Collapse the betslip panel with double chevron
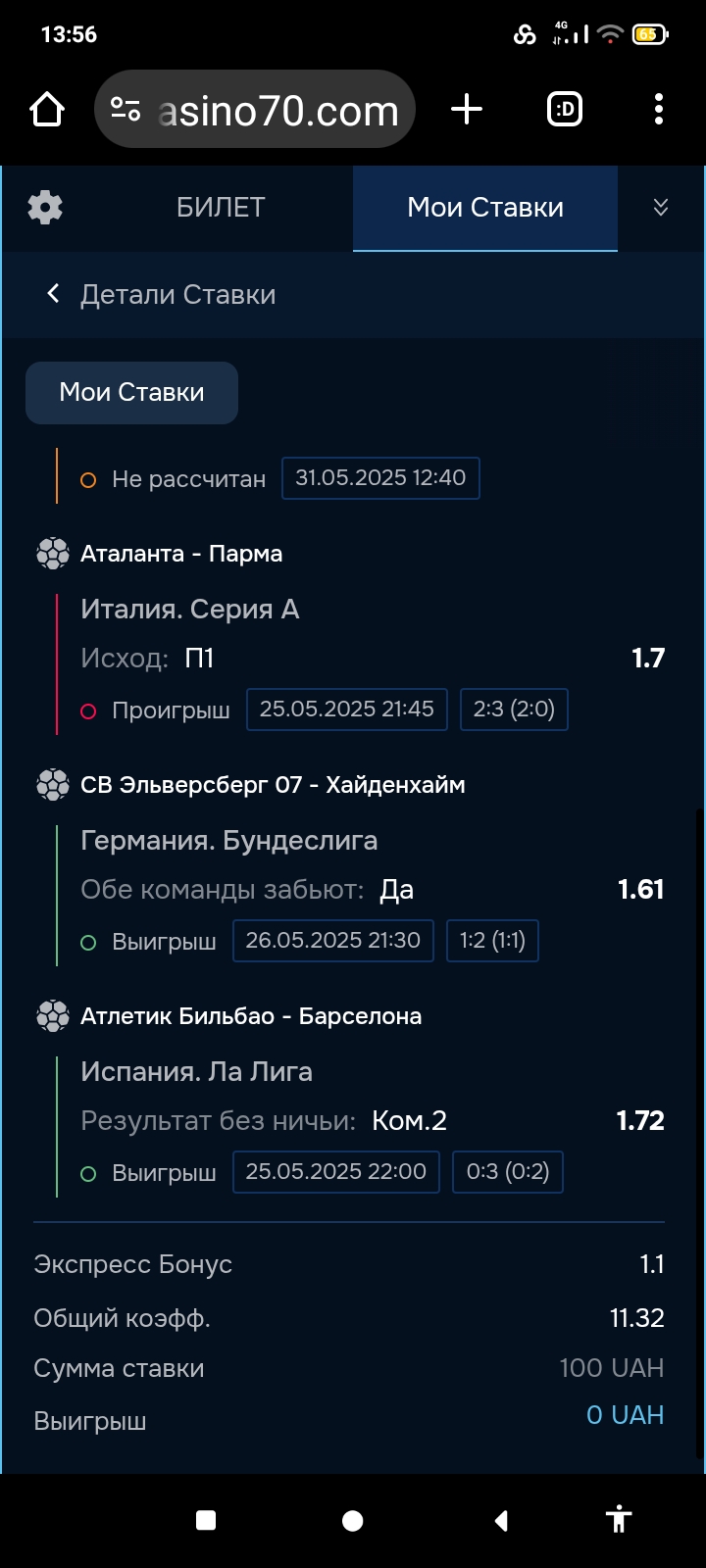706x1568 pixels. coord(661,208)
